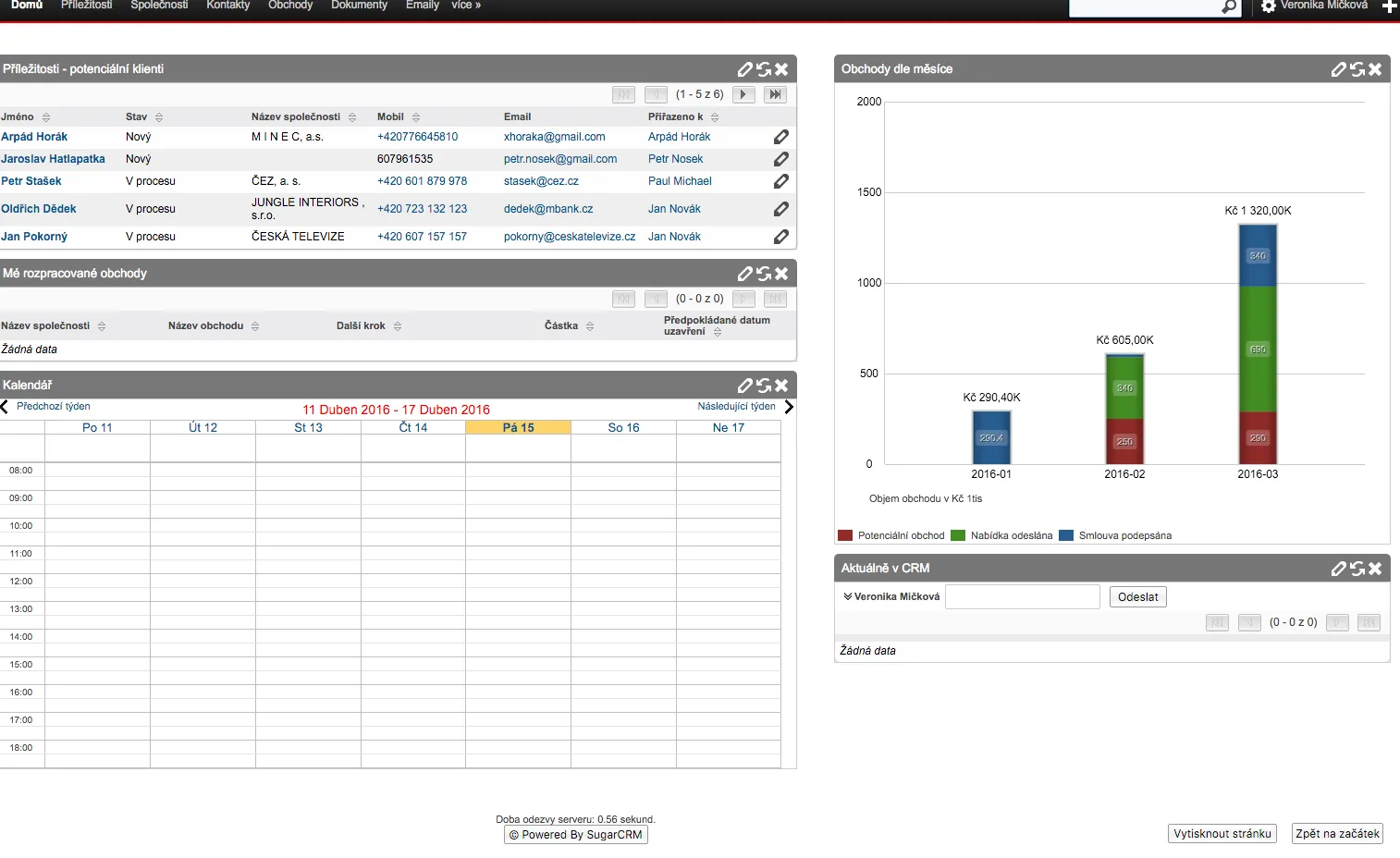Refresh the Obchody dle měsíce chart
The image size is (1400, 858).
click(1357, 69)
